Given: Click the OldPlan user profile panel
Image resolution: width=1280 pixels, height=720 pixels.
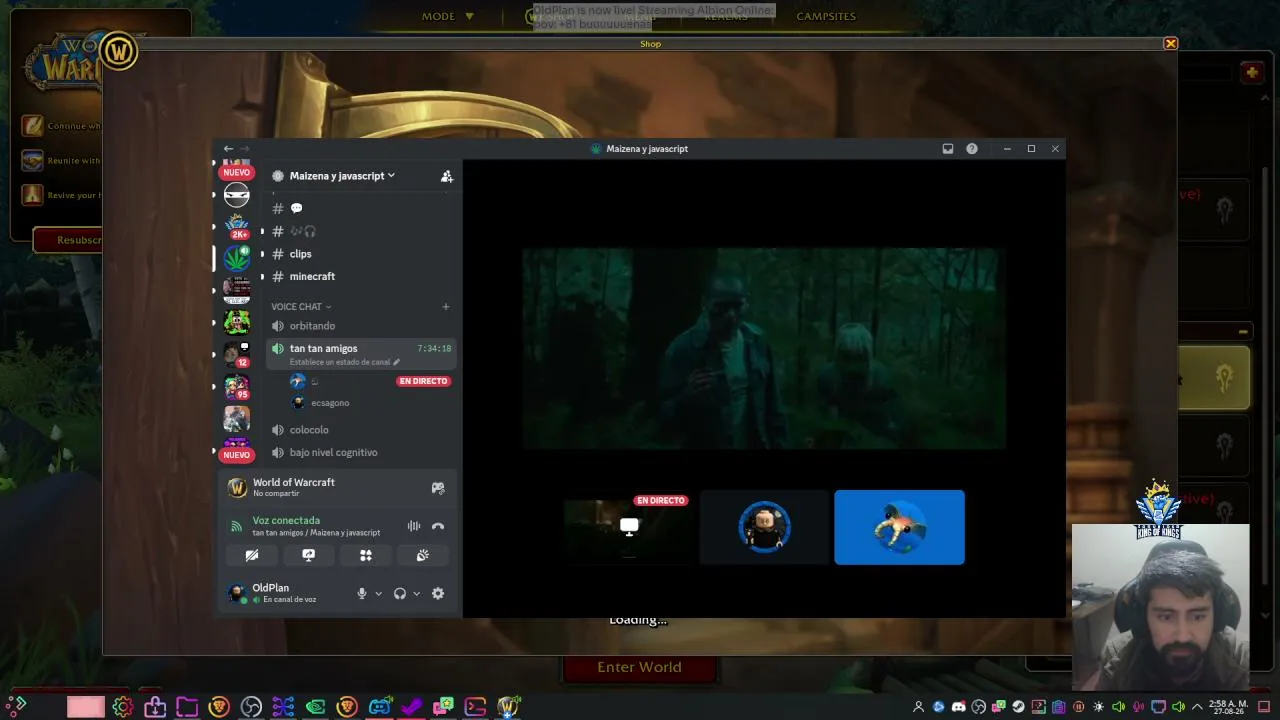Looking at the screenshot, I should point(285,594).
